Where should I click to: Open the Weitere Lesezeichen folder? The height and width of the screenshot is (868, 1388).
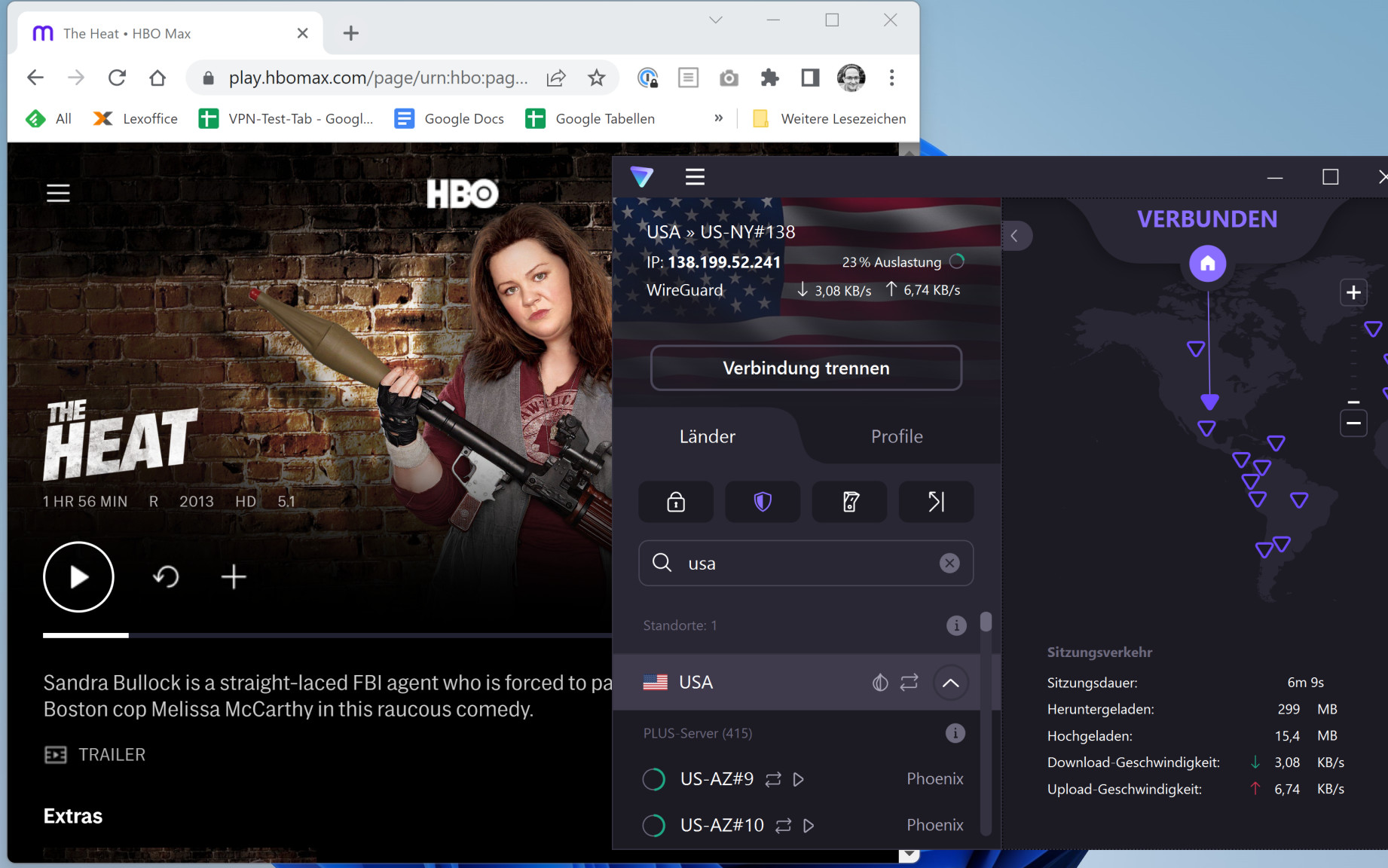point(829,118)
